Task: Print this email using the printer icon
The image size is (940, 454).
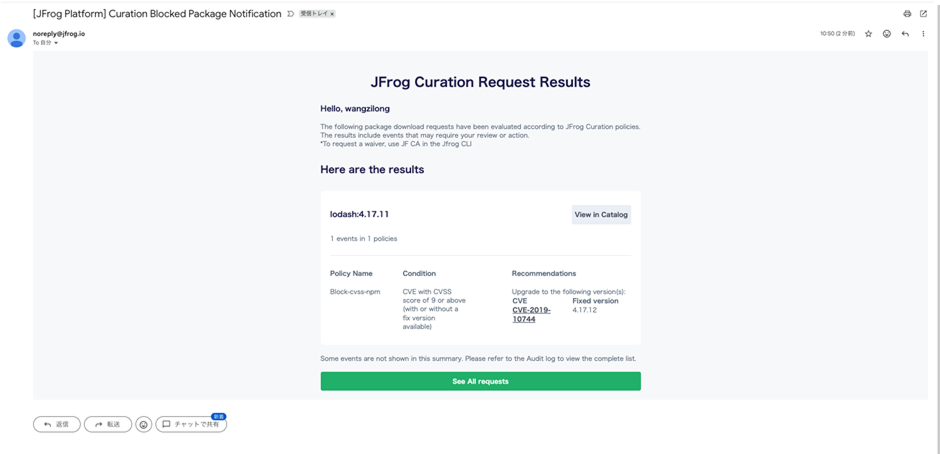Action: tap(907, 14)
